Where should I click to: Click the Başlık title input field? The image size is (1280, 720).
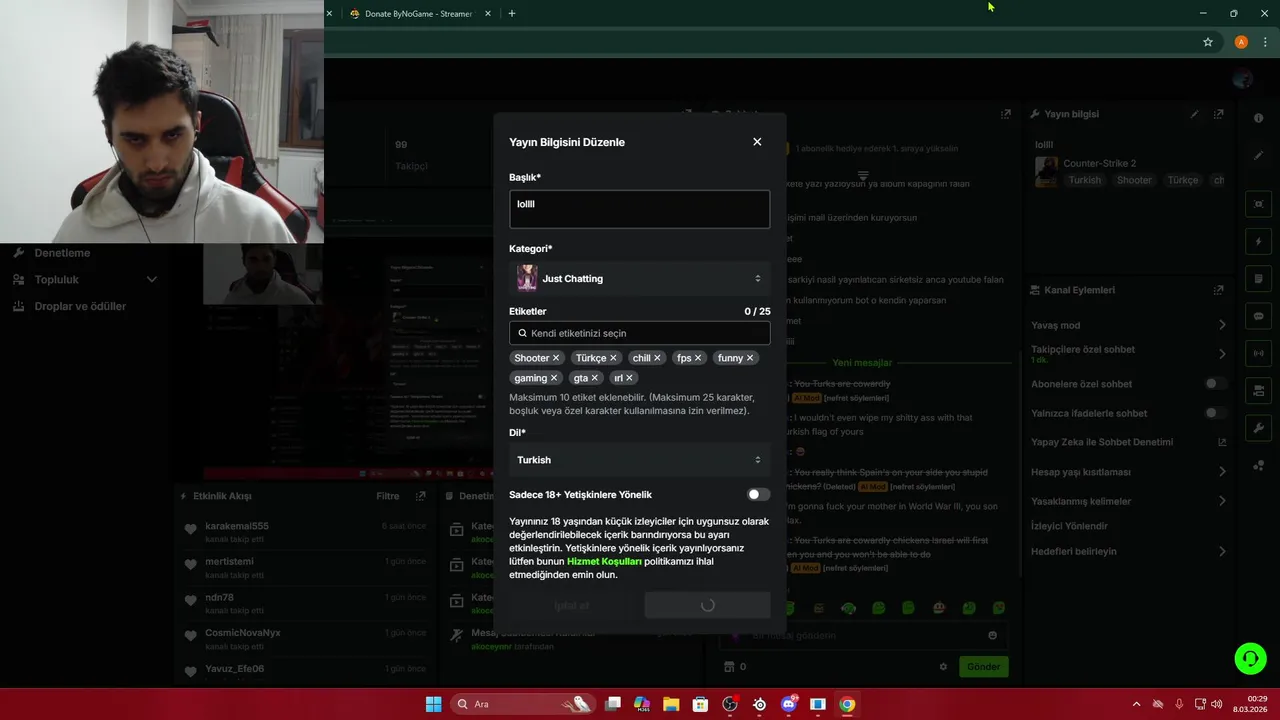click(x=639, y=209)
